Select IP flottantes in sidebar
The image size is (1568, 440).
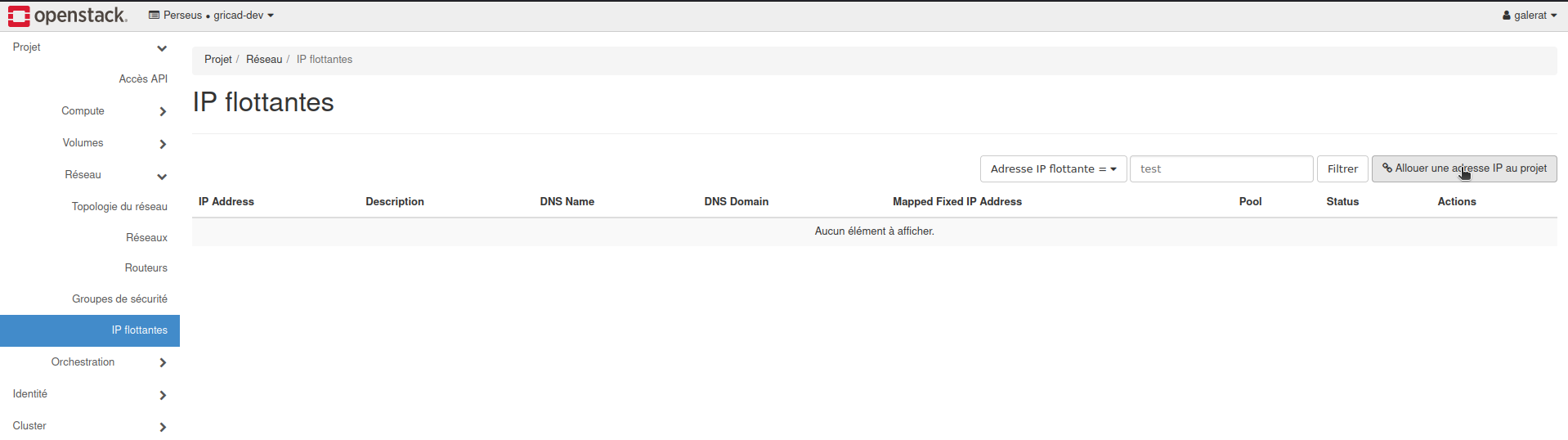pos(90,330)
